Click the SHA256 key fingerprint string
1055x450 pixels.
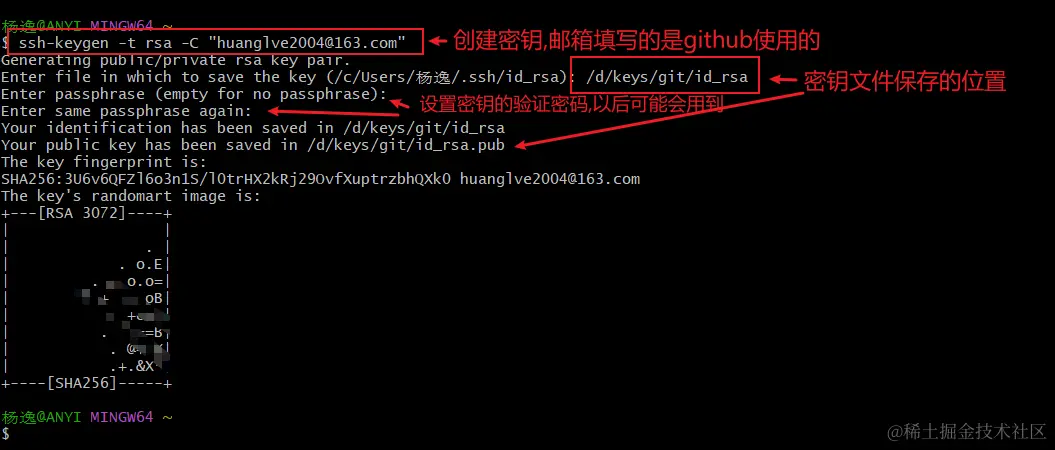(227, 179)
